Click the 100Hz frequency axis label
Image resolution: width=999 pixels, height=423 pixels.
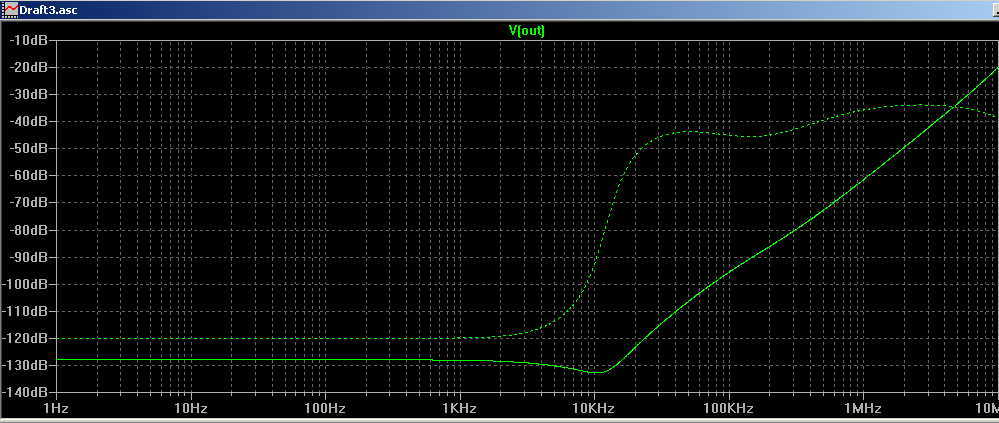coord(326,408)
